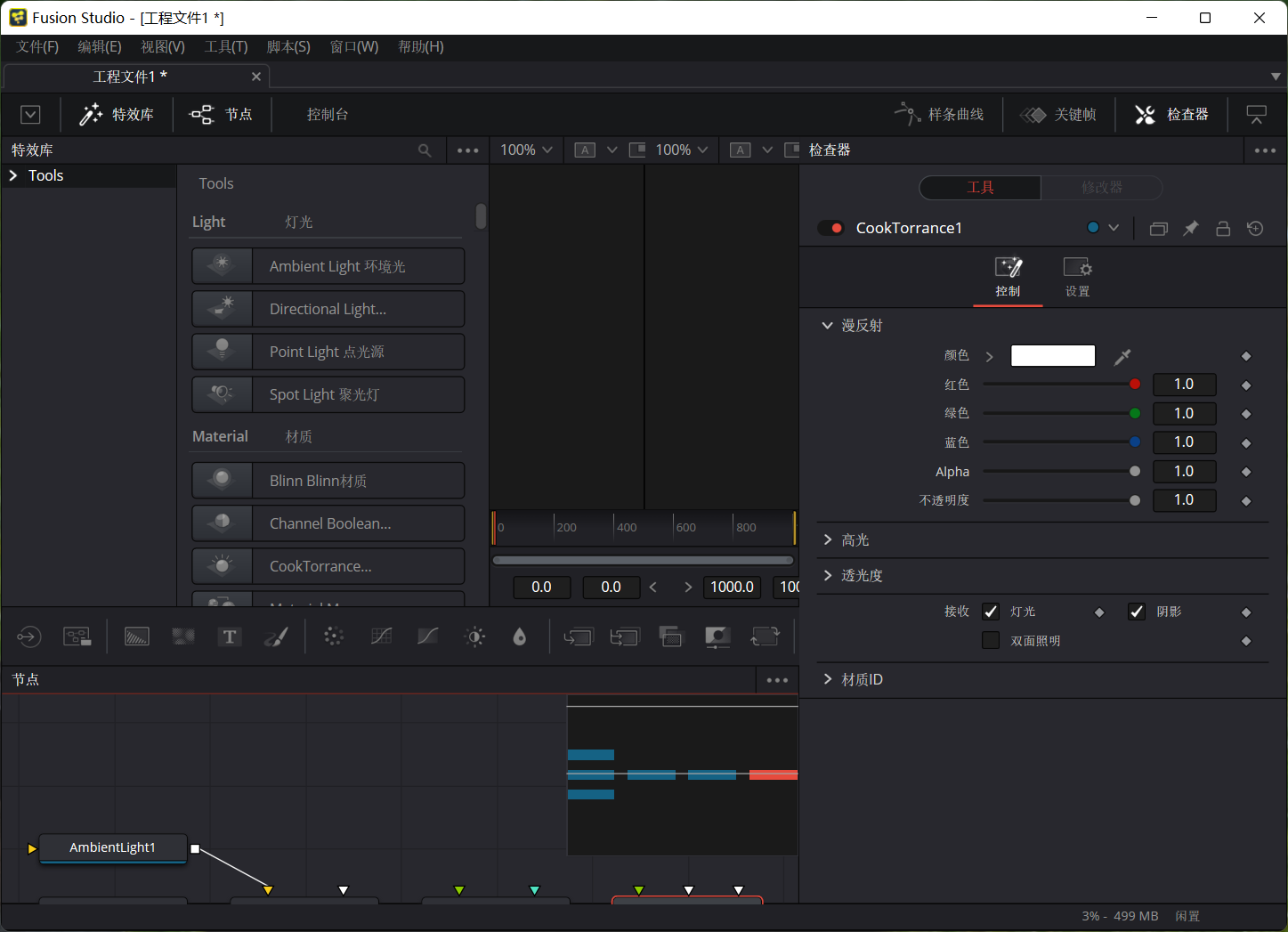Image resolution: width=1288 pixels, height=932 pixels.
Task: Add Background node from toolbar
Action: tap(137, 636)
